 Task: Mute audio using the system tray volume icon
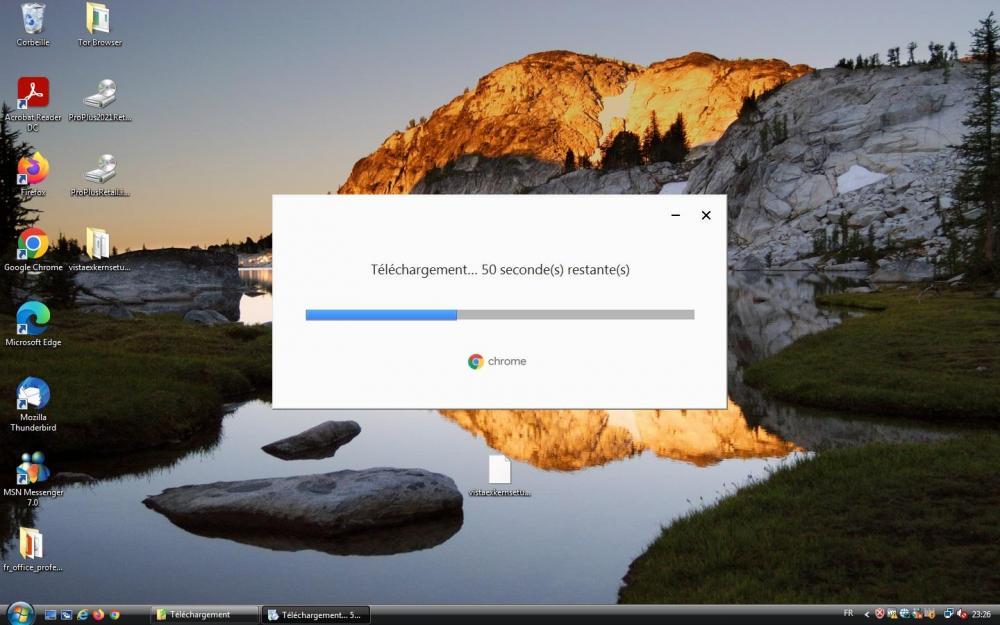coord(960,613)
